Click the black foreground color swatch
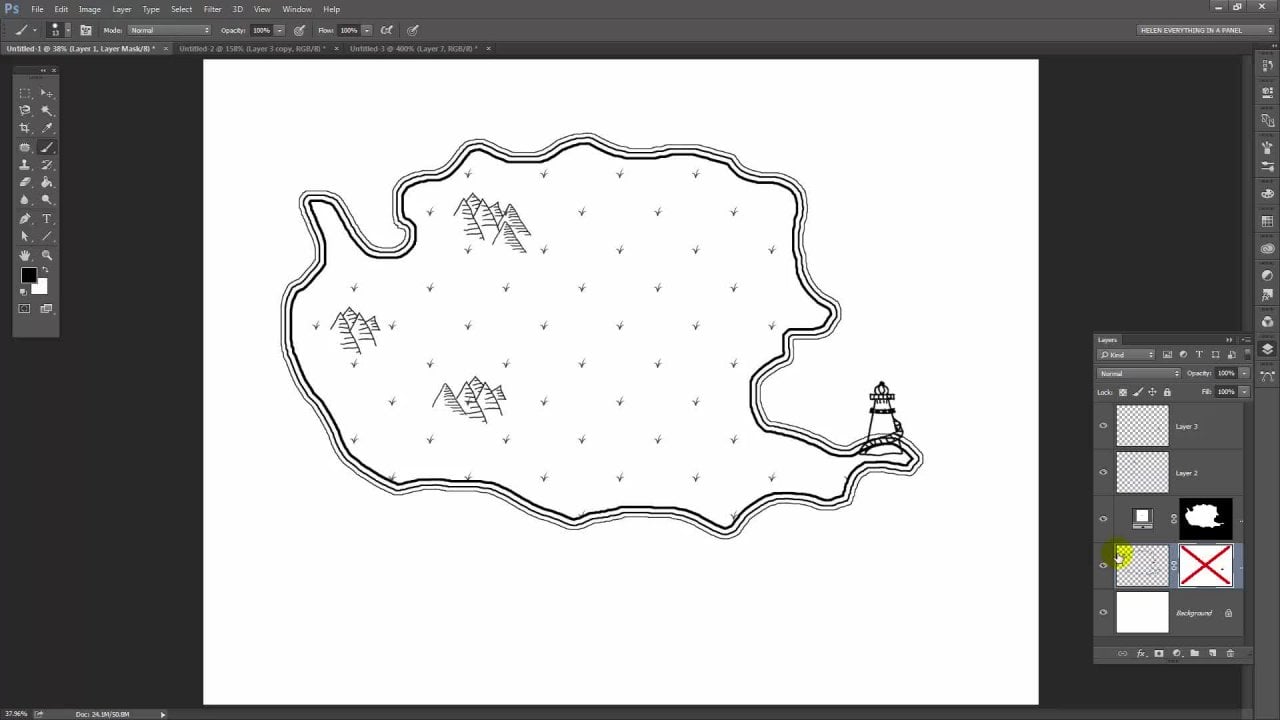The width and height of the screenshot is (1280, 720). [29, 276]
